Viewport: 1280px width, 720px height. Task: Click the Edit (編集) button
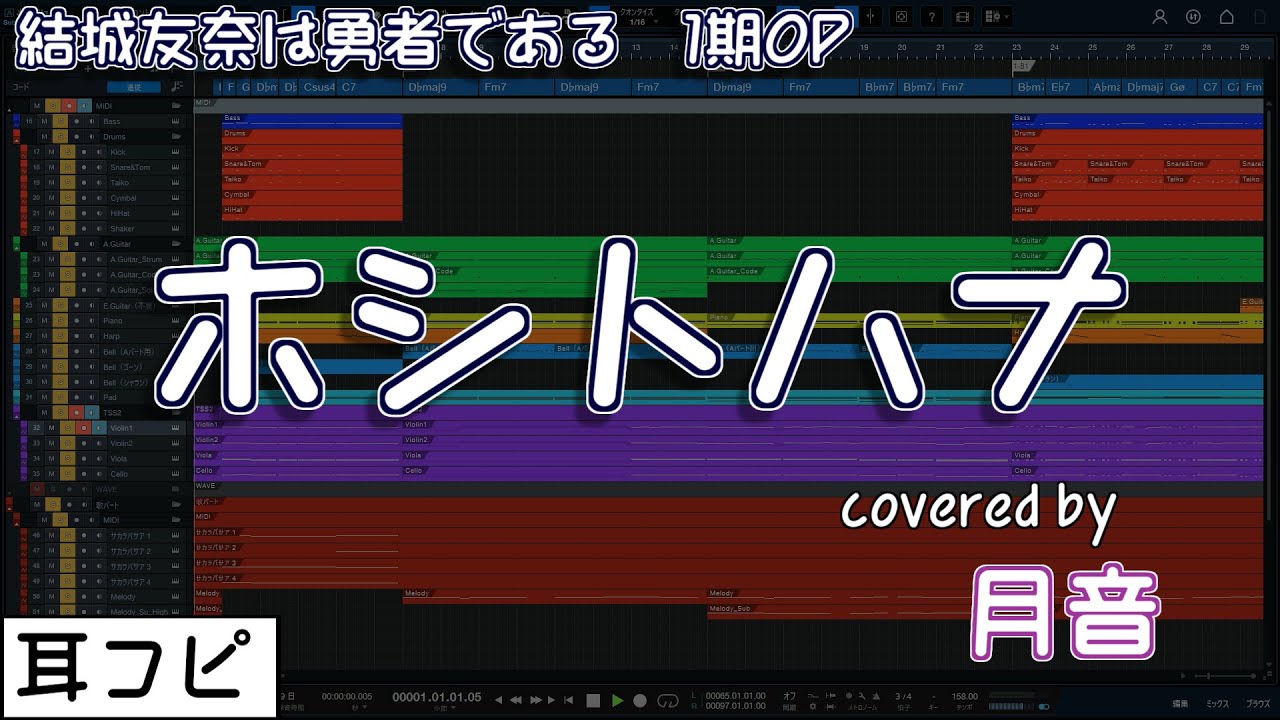click(1180, 704)
